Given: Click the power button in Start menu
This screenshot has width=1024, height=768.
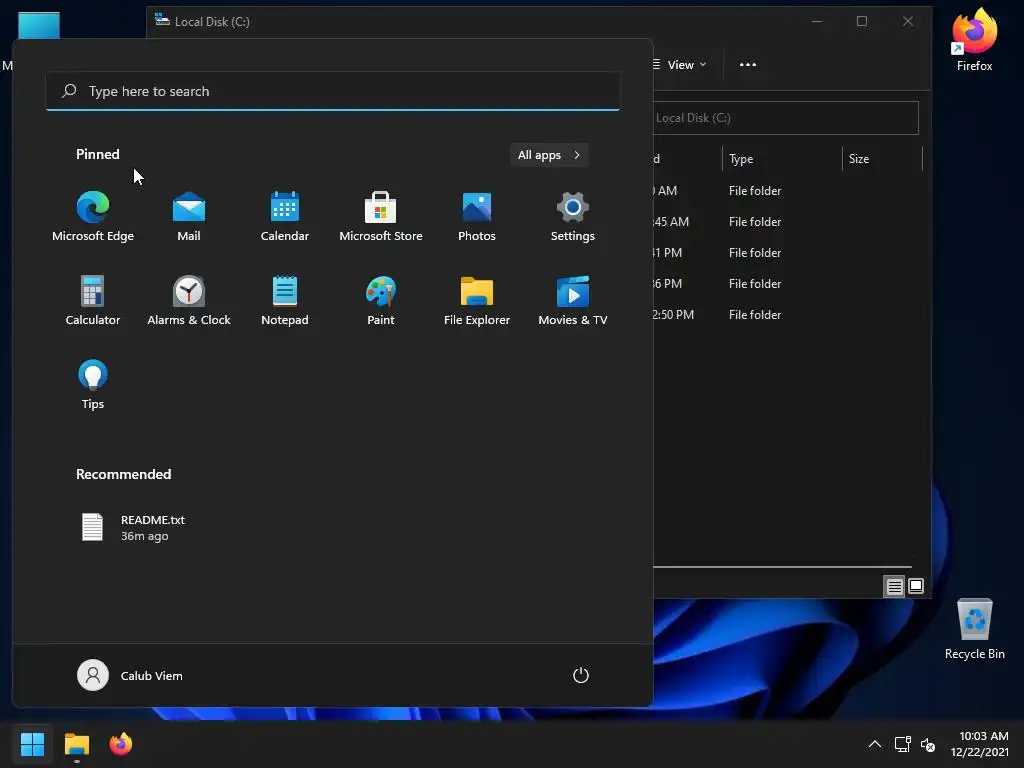Looking at the screenshot, I should coord(581,675).
